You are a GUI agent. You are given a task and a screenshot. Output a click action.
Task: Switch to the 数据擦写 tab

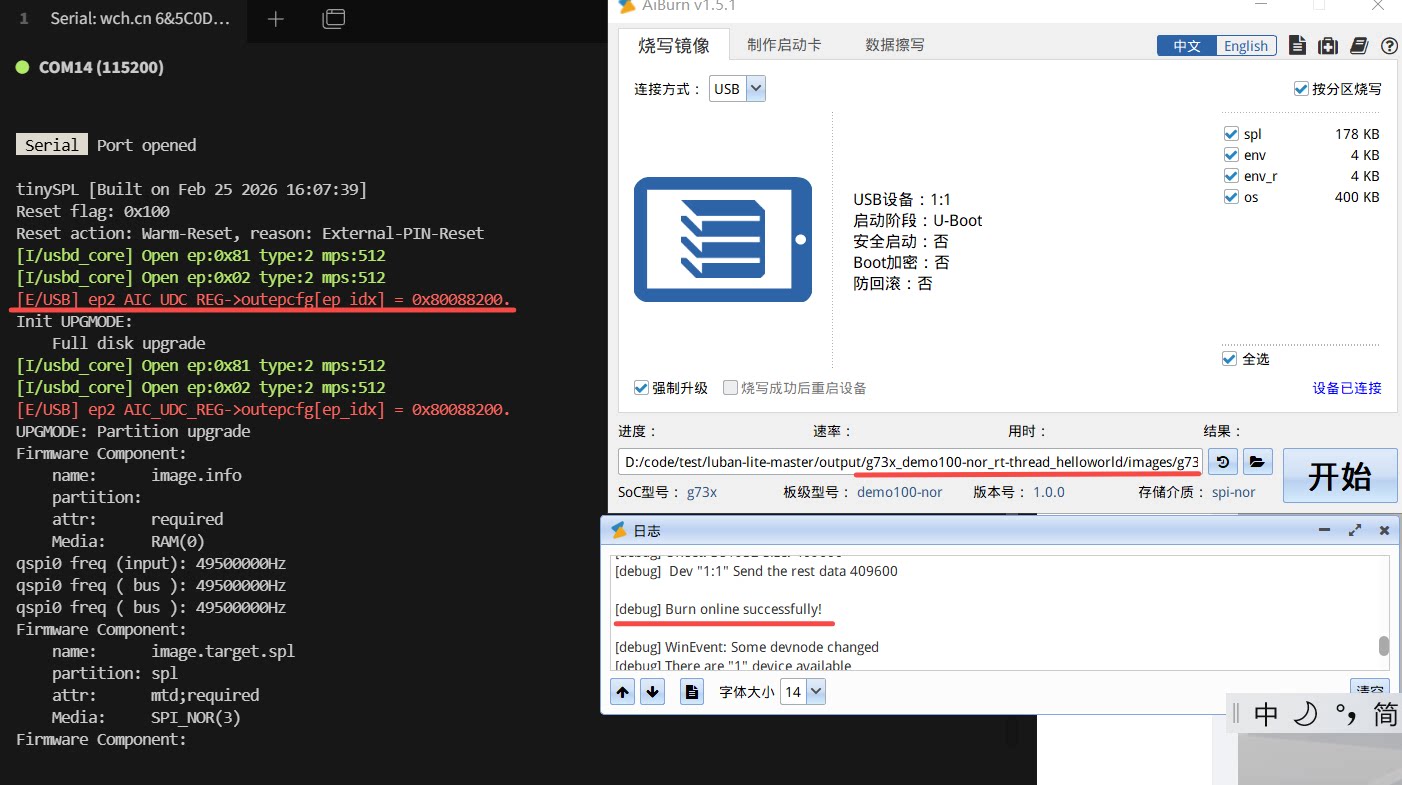point(895,45)
